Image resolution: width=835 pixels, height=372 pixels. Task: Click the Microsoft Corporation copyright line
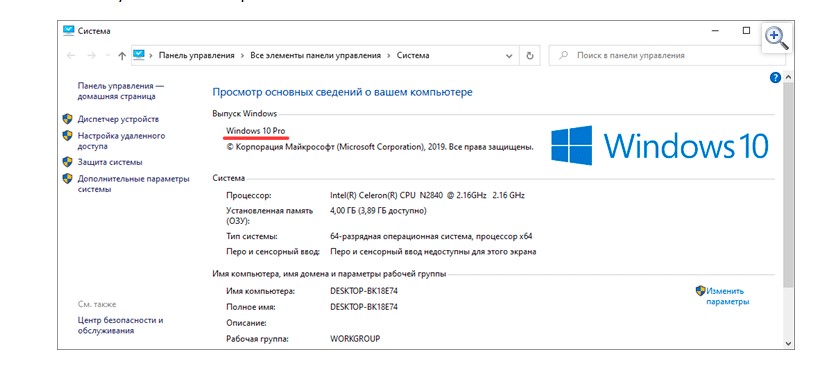pyautogui.click(x=380, y=146)
